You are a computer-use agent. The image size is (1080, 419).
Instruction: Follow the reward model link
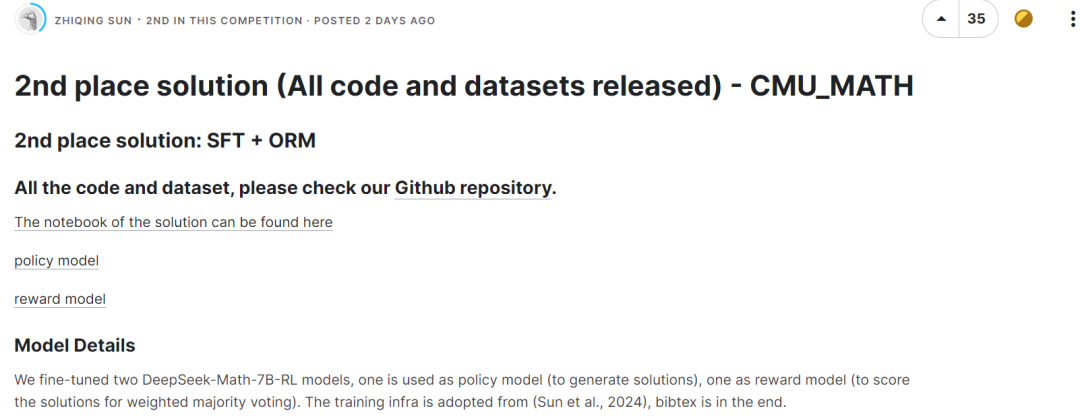(x=60, y=298)
